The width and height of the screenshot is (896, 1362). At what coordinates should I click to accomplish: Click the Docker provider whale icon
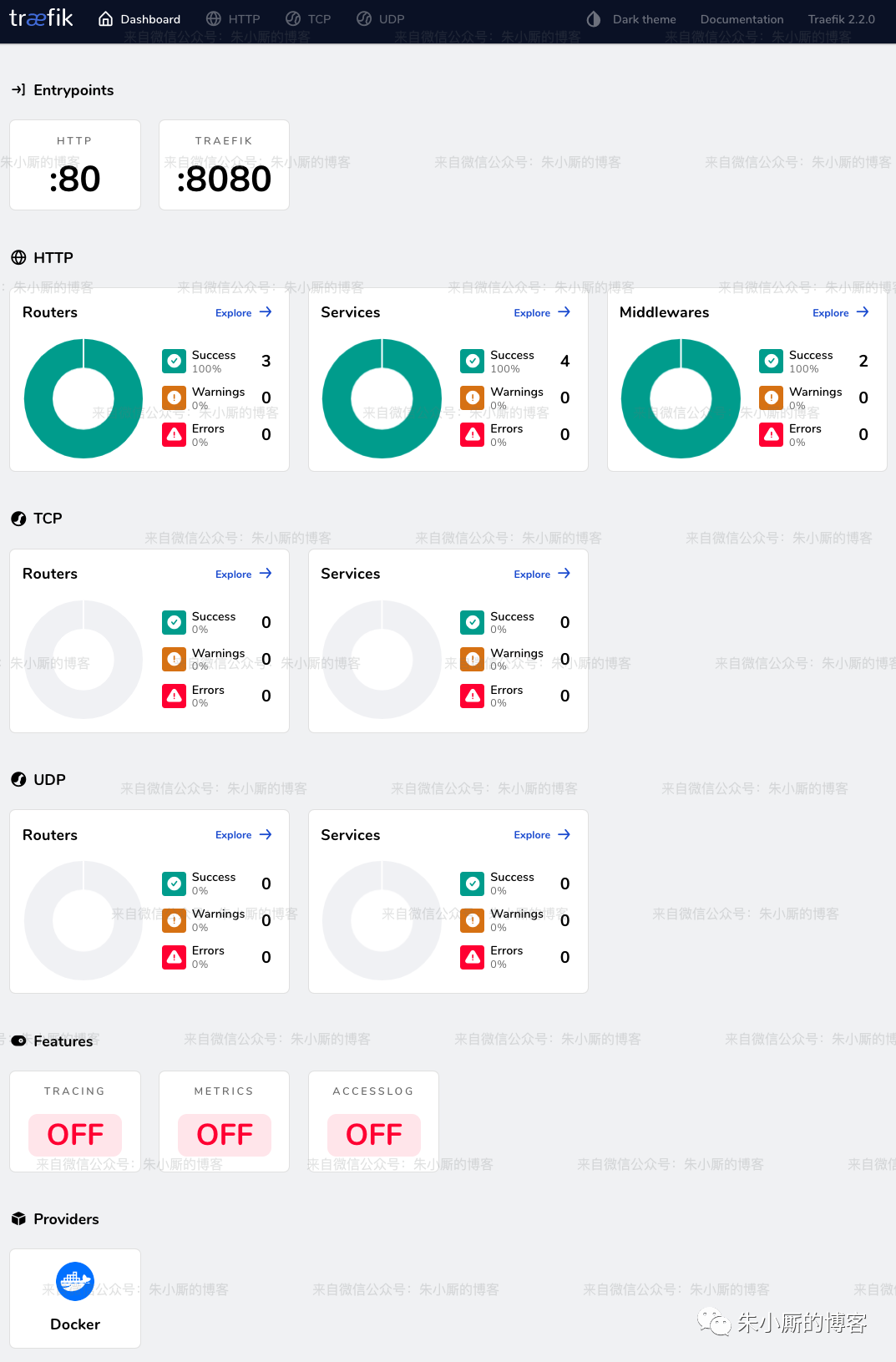[75, 1281]
